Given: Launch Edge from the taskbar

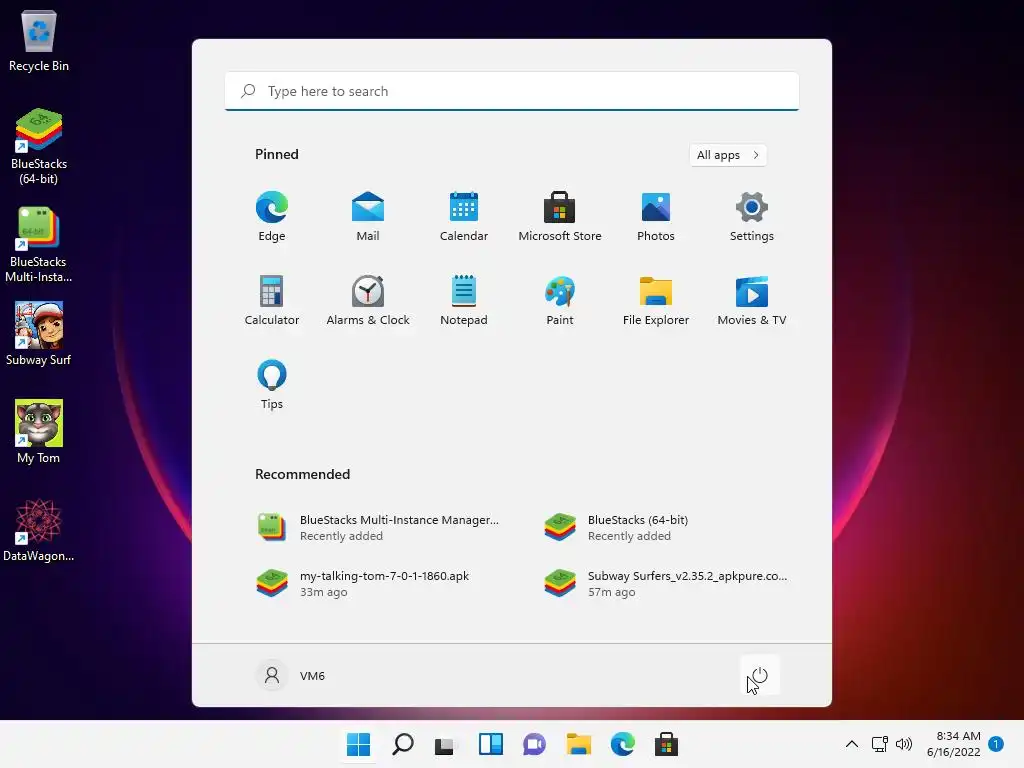Looking at the screenshot, I should 622,744.
